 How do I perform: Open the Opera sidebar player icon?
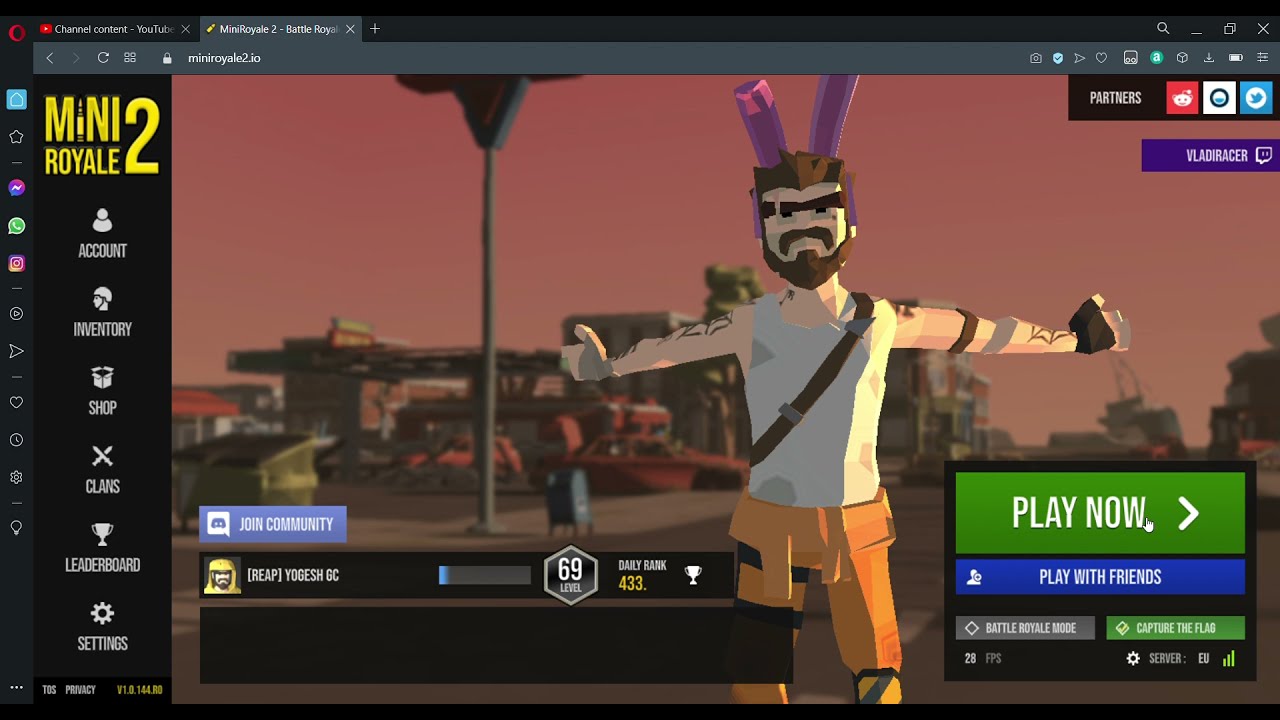(16, 314)
